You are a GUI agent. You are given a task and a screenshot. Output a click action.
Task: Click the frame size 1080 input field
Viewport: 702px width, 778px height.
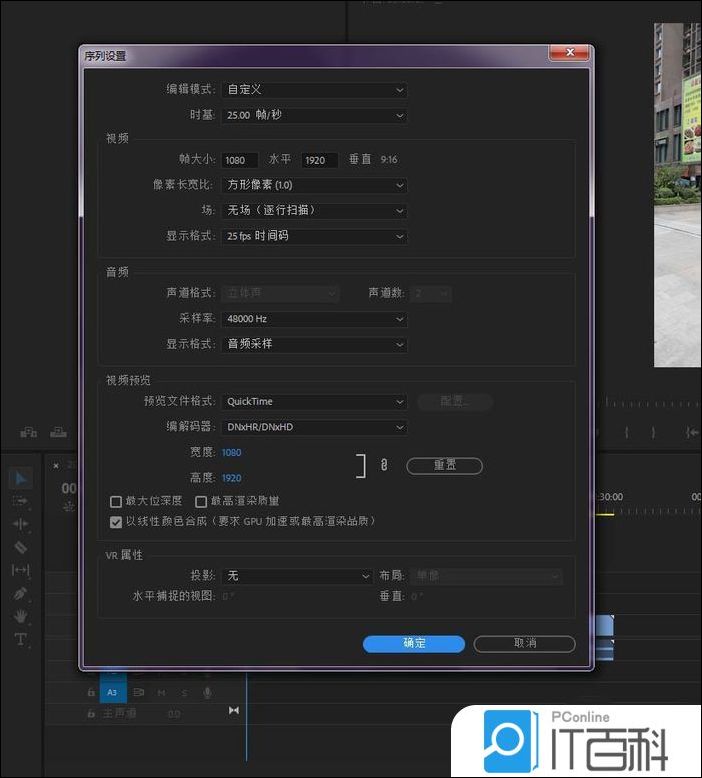click(240, 160)
